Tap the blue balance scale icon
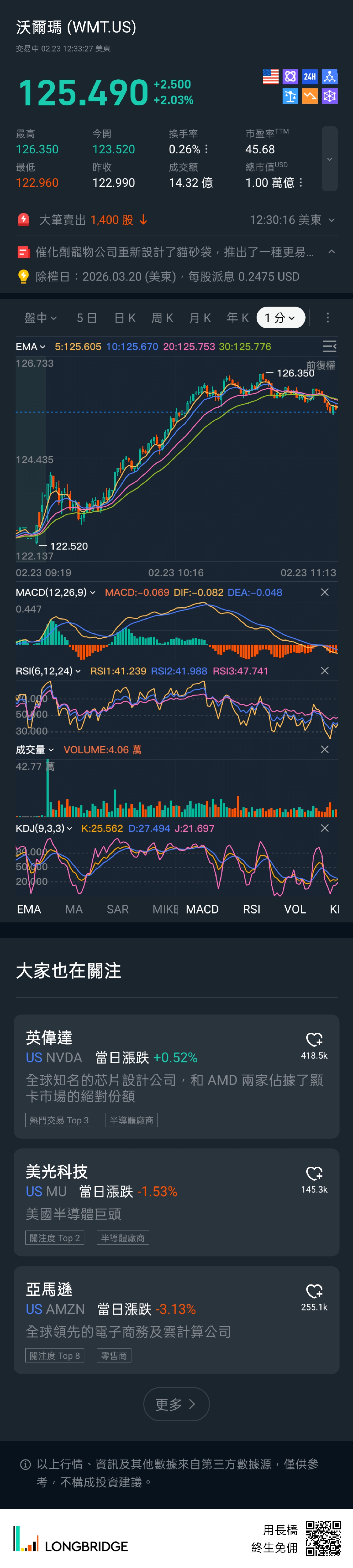 pos(290,96)
